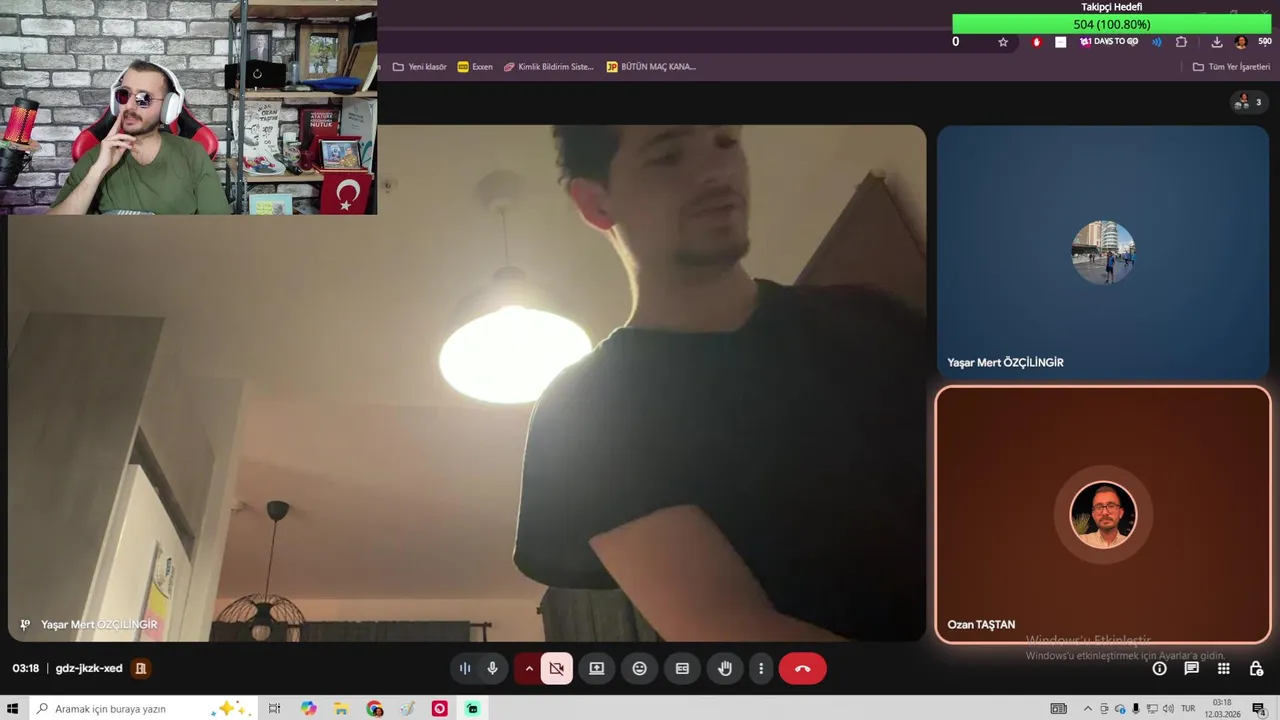
Task: Select Yaşar Mert ÖZÇİLİNGİR side tile
Action: pos(1103,252)
